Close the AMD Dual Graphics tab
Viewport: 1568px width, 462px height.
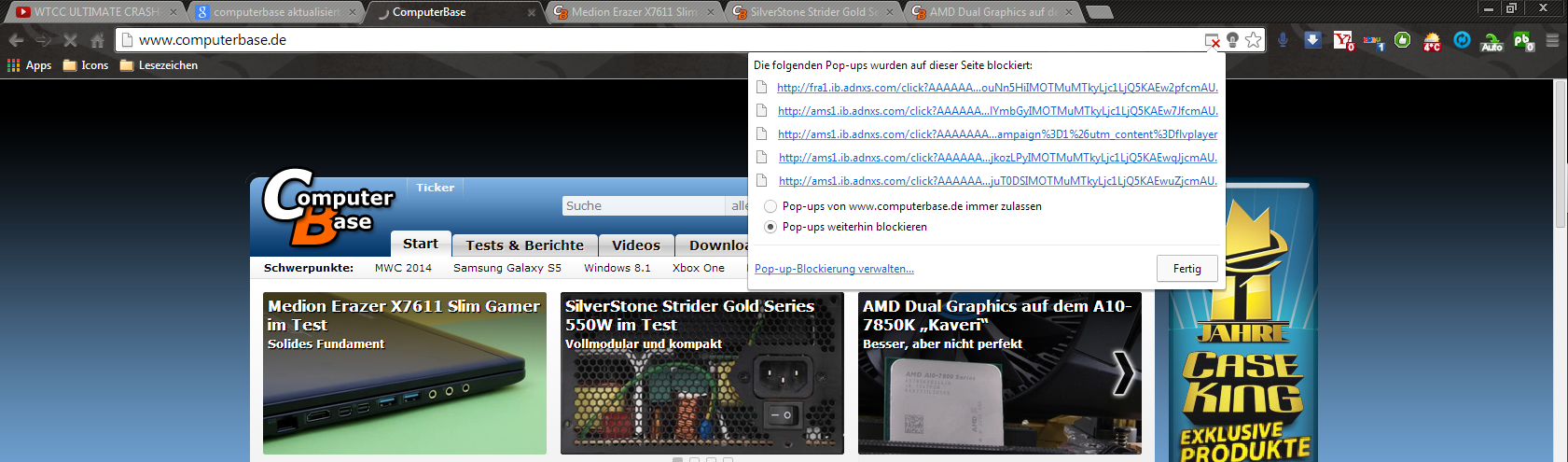click(x=1069, y=12)
